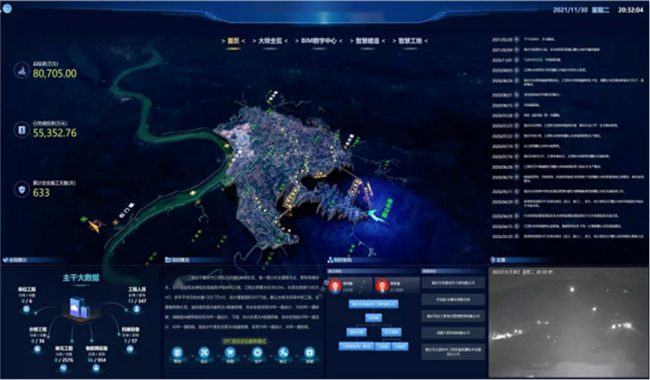
Task: Select the 智慧建造 tab
Action: coord(367,41)
